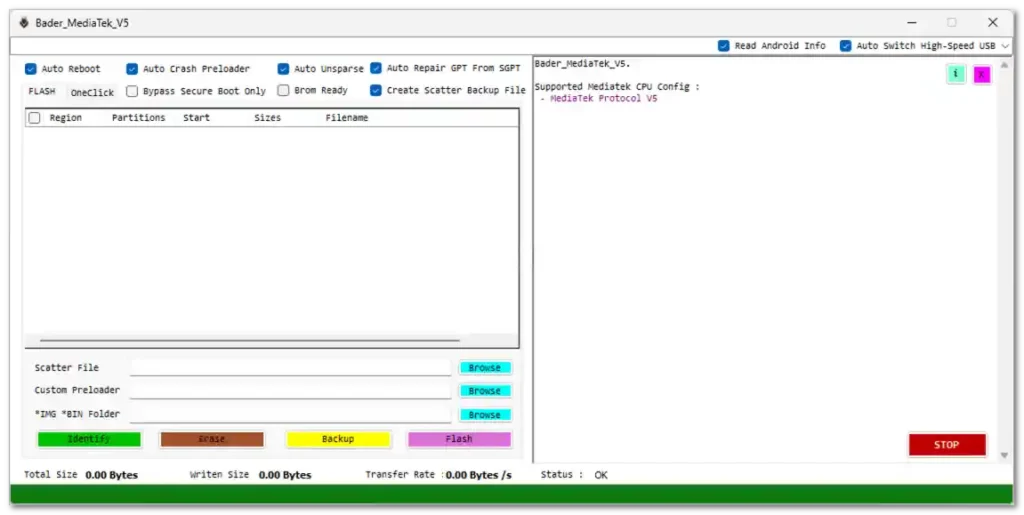Toggle the Auto Reboot checkbox
Viewport: 1024px width, 515px height.
click(32, 69)
